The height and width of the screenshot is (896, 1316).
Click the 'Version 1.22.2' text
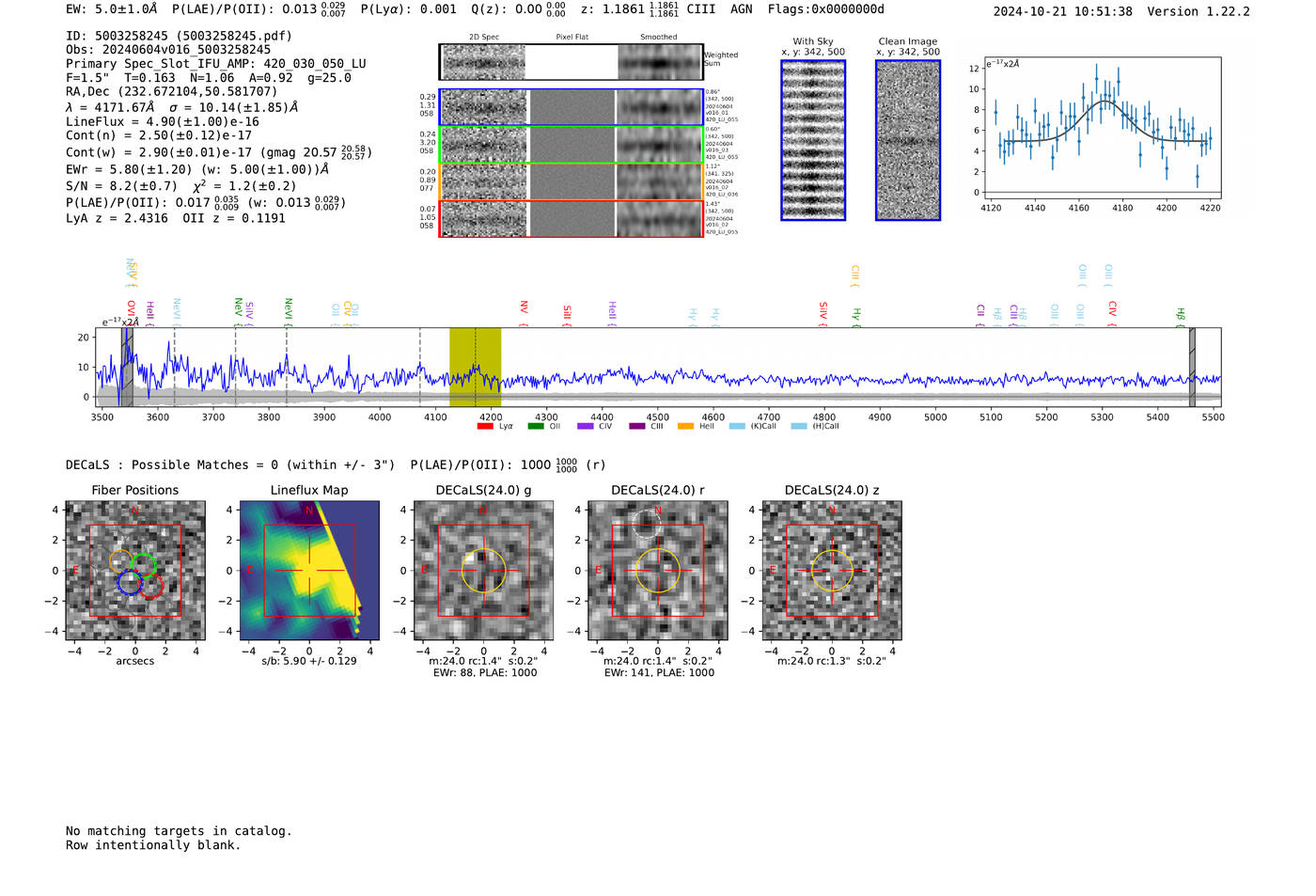click(1198, 11)
